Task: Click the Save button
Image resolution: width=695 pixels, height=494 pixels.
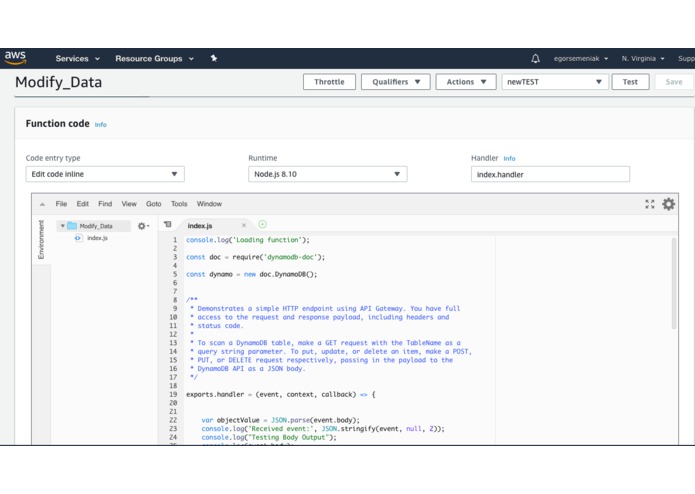Action: (674, 82)
